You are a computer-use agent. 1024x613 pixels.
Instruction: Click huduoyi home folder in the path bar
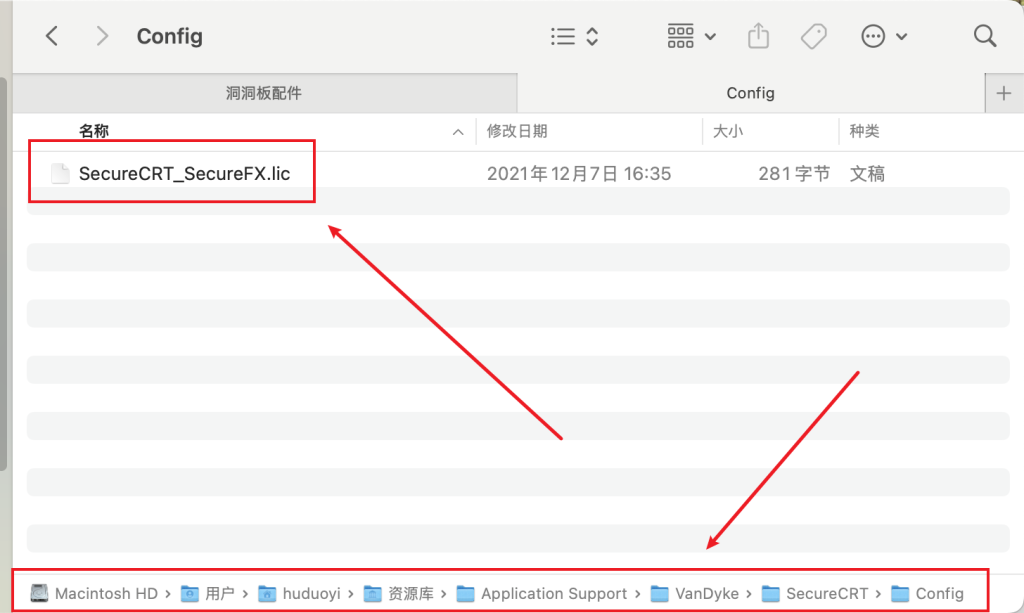pos(300,593)
